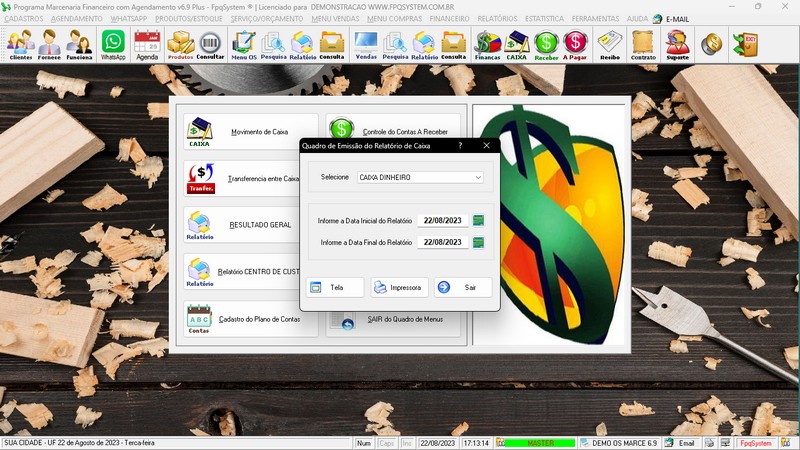
Task: Open FINANCEIRO menu
Action: tap(449, 19)
